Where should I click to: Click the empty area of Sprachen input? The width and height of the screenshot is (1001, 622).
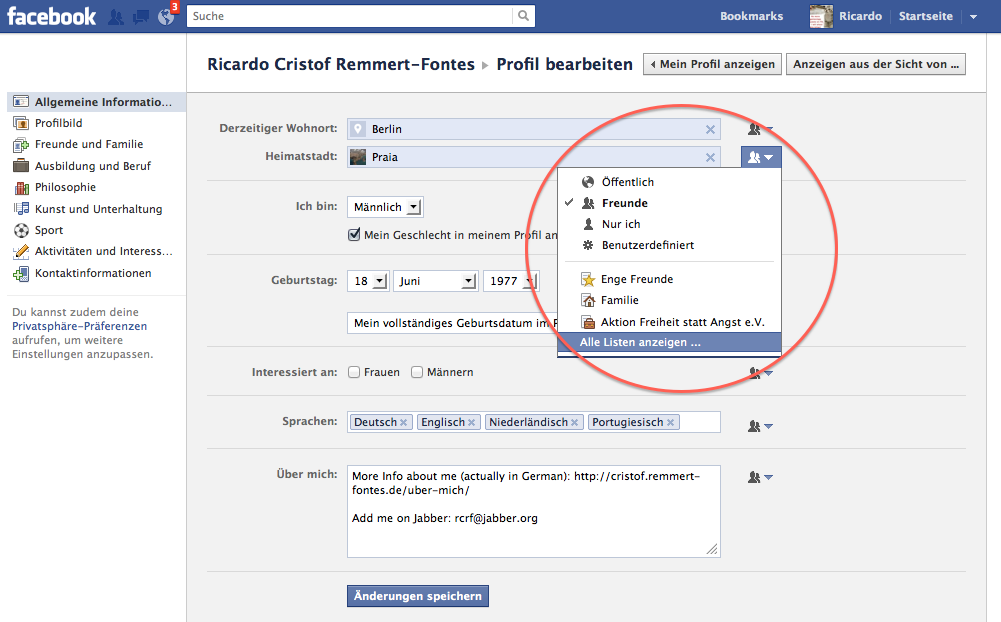pyautogui.click(x=700, y=422)
